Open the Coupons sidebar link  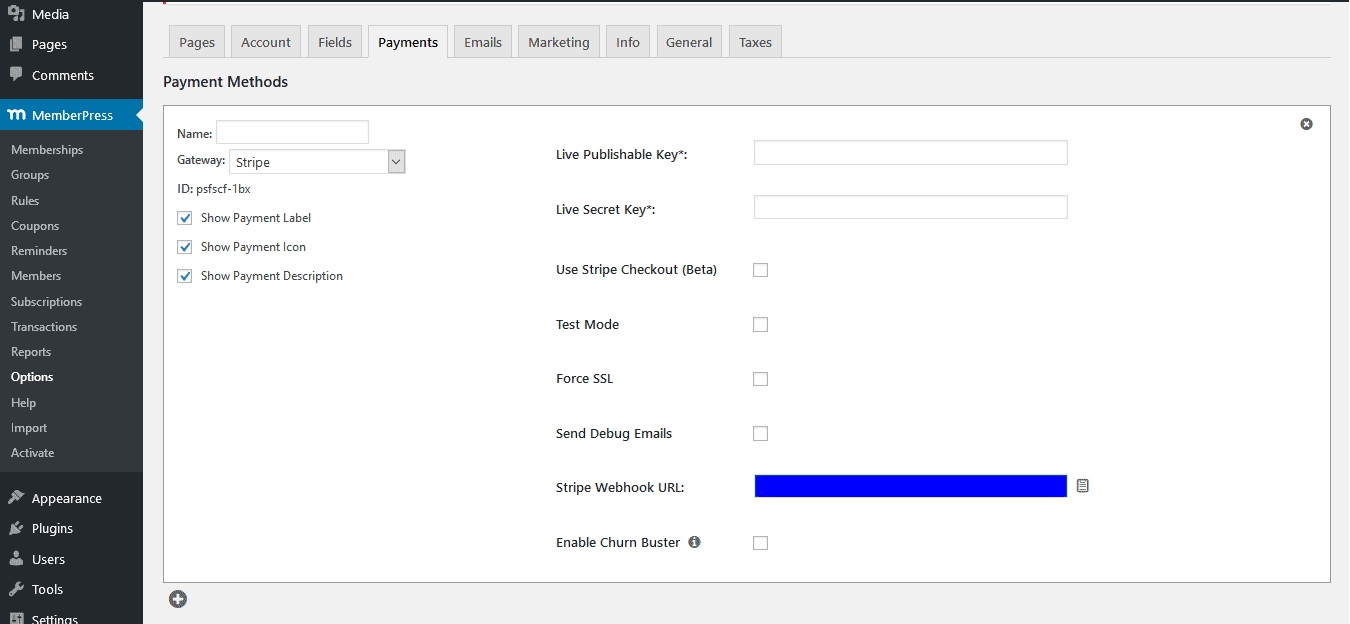[35, 226]
